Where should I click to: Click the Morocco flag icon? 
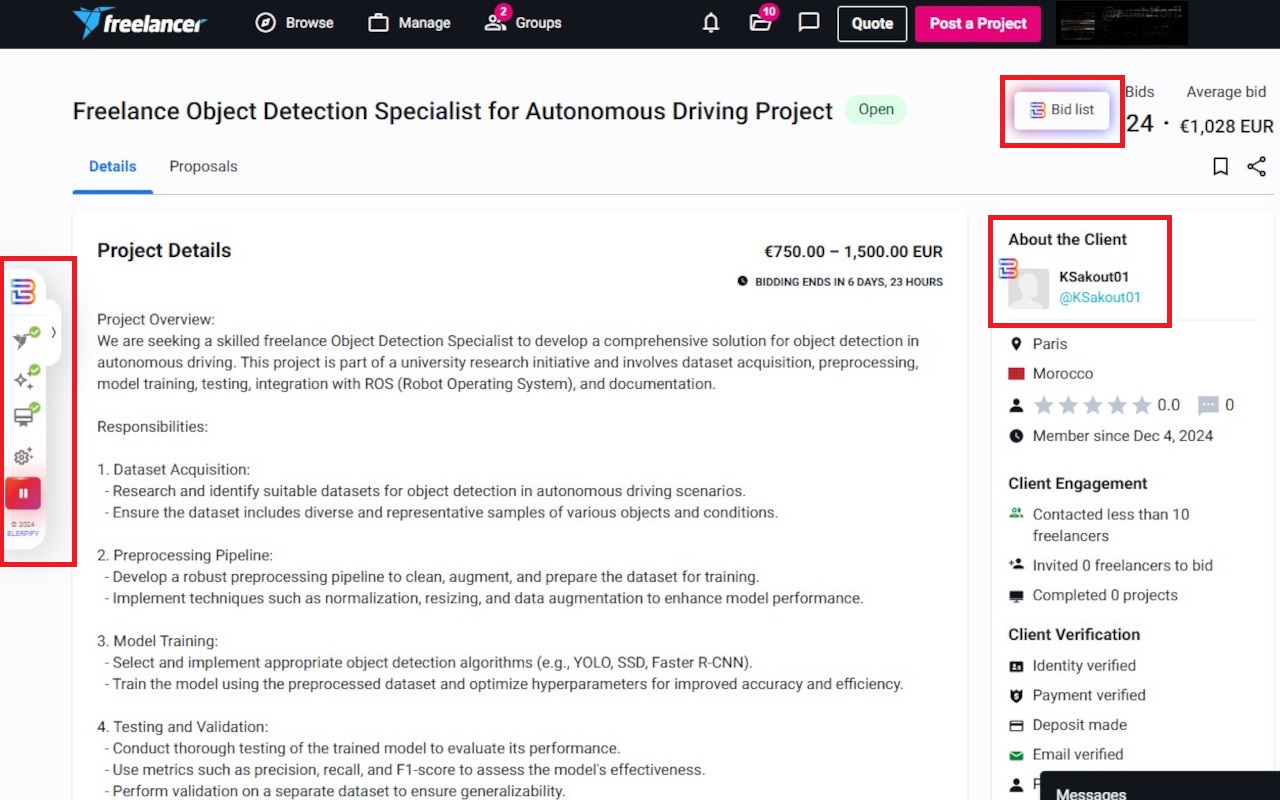coord(1016,374)
